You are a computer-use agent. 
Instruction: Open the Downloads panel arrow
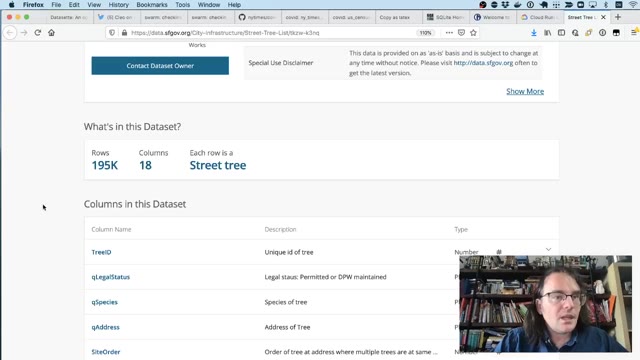tap(534, 33)
